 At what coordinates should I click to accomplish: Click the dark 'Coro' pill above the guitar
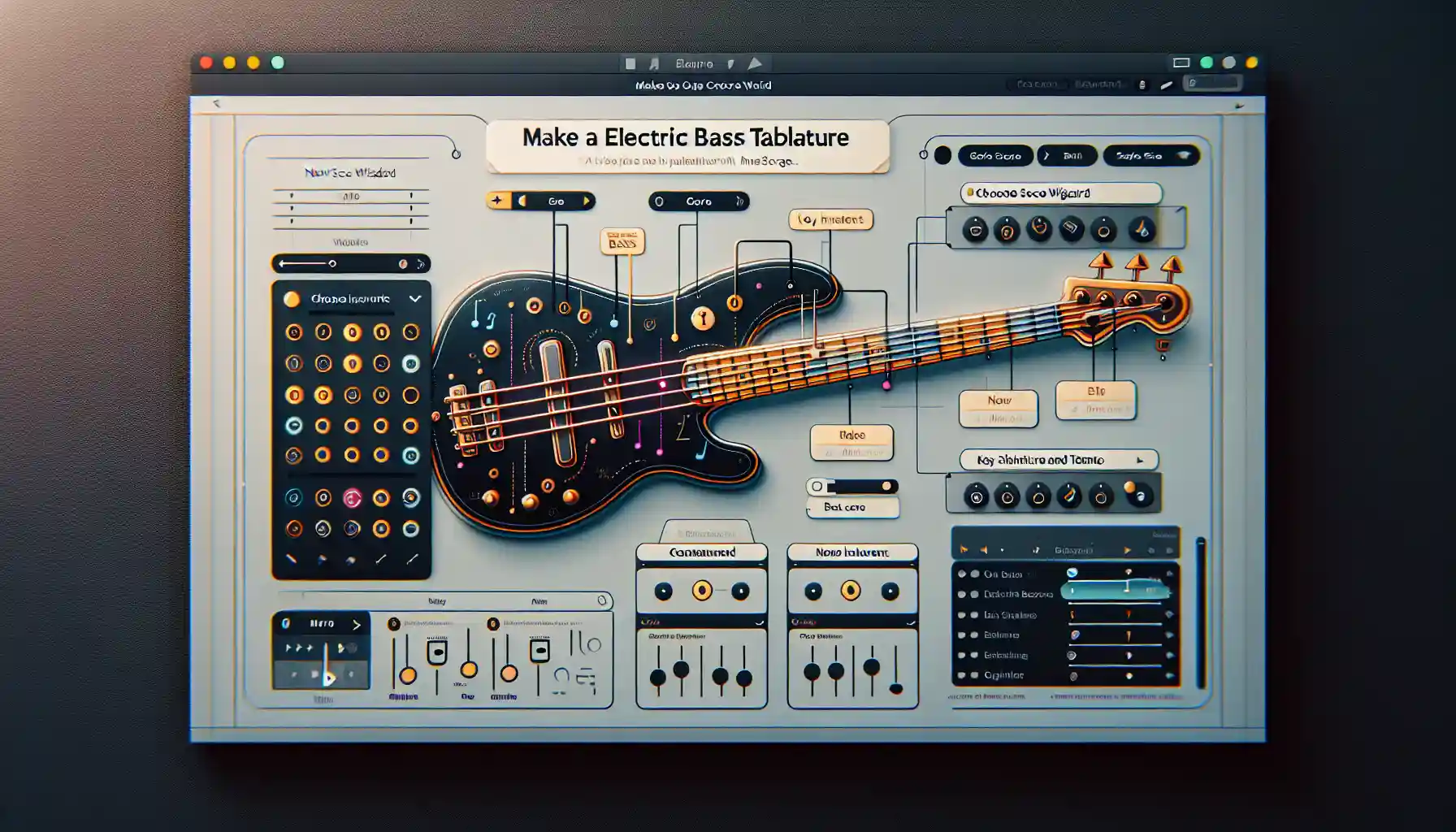pyautogui.click(x=699, y=201)
